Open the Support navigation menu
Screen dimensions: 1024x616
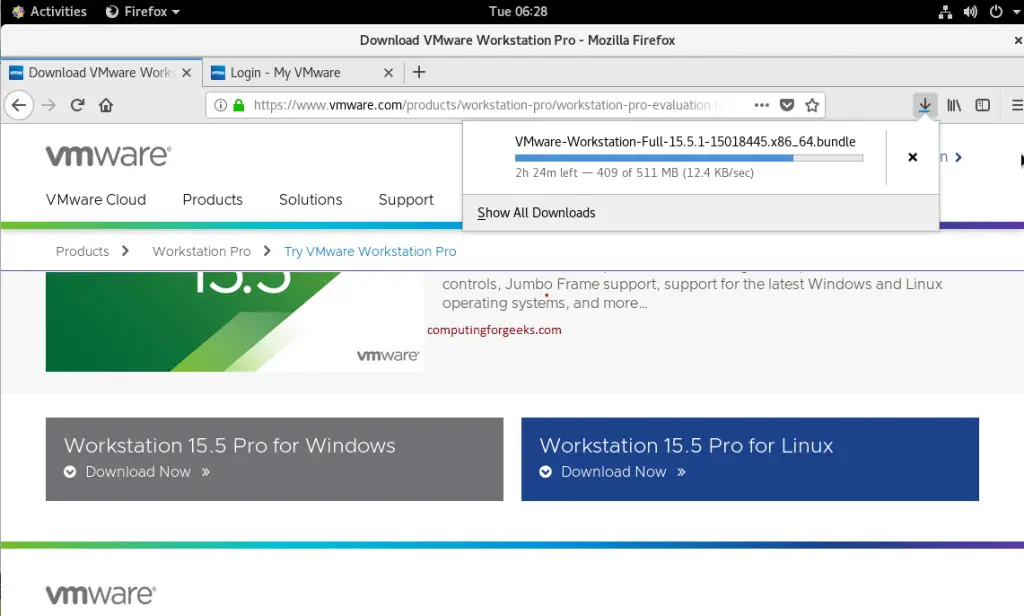click(406, 199)
